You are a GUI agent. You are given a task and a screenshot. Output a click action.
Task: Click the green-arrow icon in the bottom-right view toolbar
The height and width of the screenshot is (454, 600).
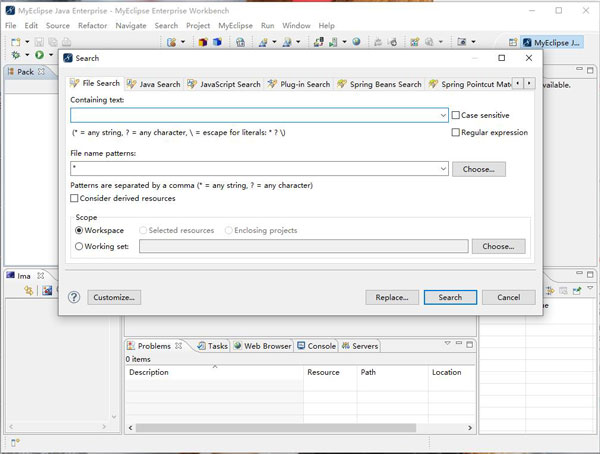pyautogui.click(x=577, y=291)
